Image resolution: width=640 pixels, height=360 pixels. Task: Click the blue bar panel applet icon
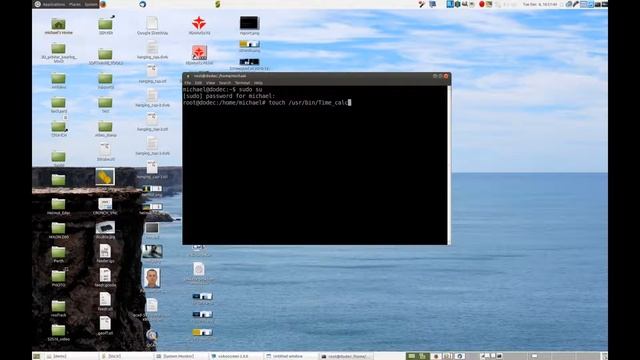coord(450,4)
